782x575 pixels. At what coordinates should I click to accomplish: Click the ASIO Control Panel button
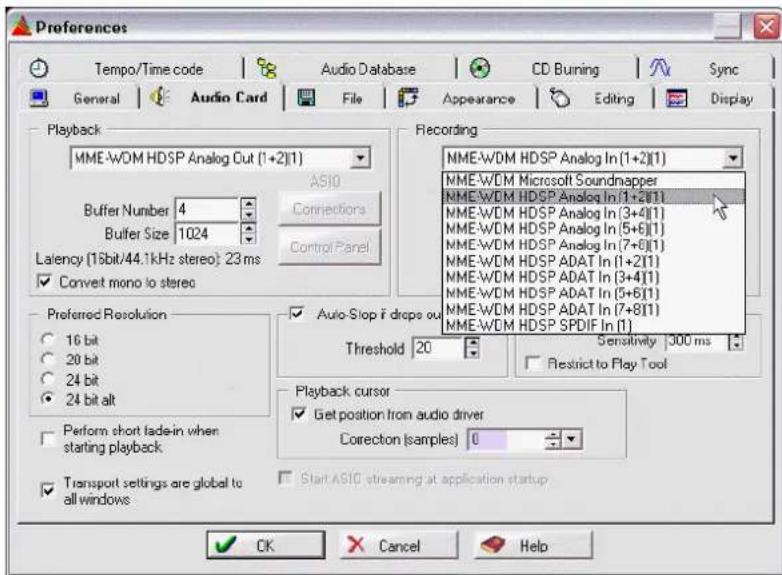[329, 246]
